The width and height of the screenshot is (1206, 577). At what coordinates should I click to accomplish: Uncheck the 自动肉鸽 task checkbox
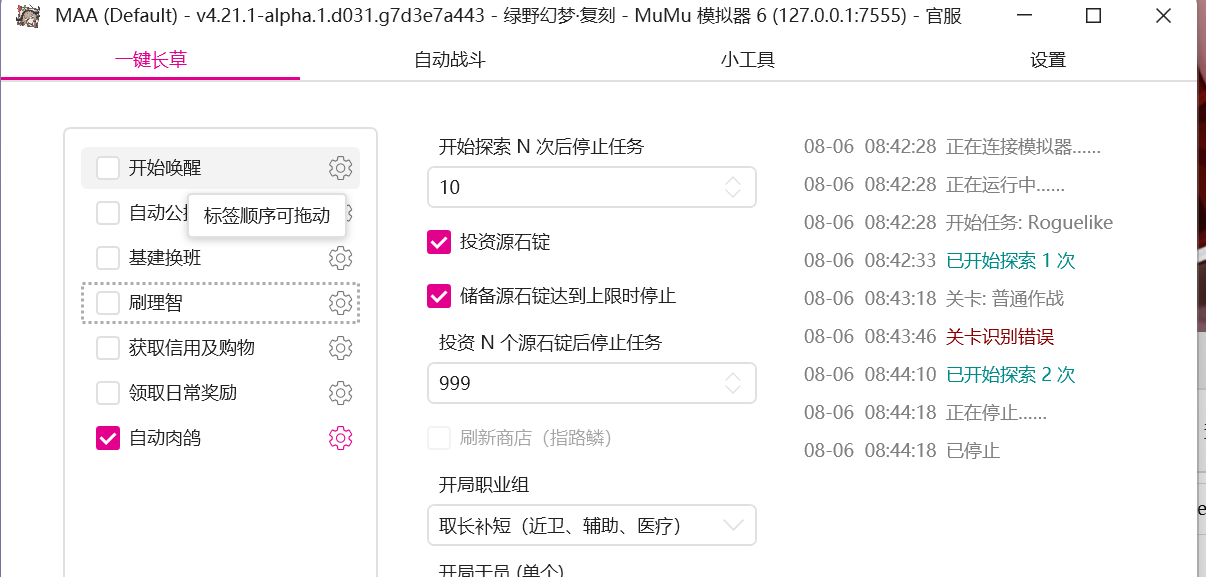pos(107,437)
